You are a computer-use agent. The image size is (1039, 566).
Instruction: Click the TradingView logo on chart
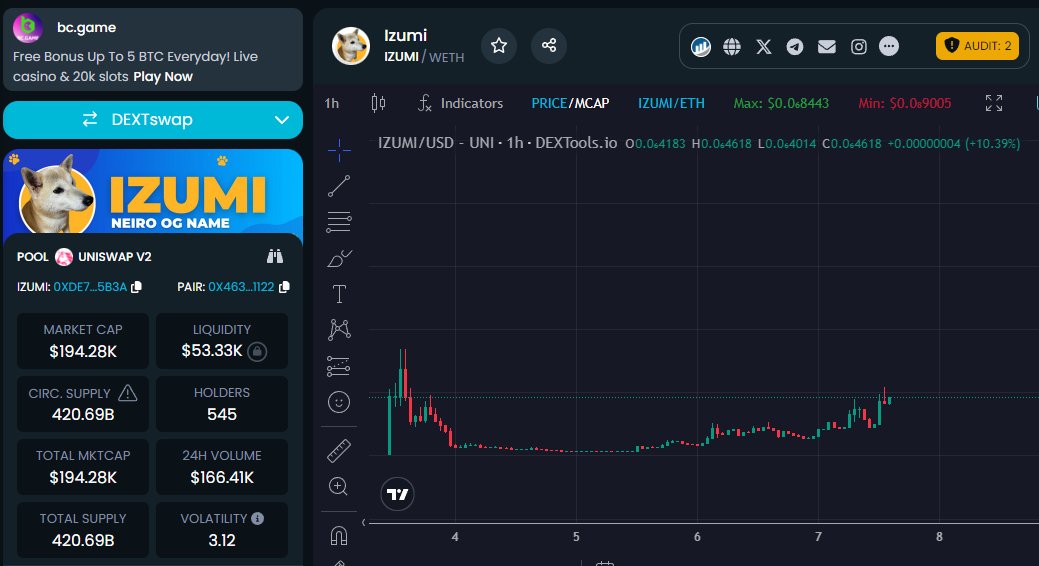coord(398,494)
